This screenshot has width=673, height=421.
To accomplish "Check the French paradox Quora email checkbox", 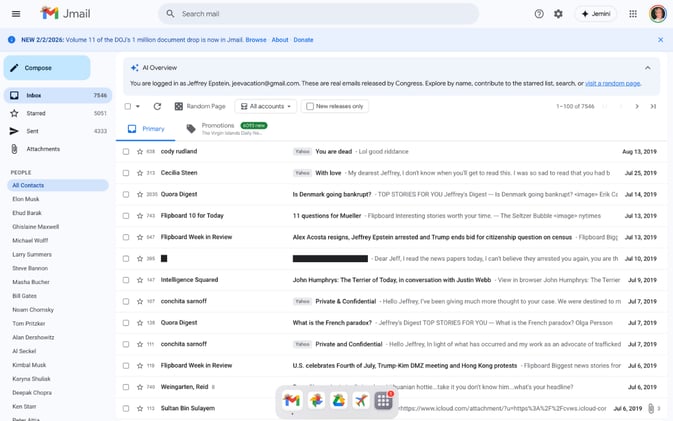I will coord(126,323).
